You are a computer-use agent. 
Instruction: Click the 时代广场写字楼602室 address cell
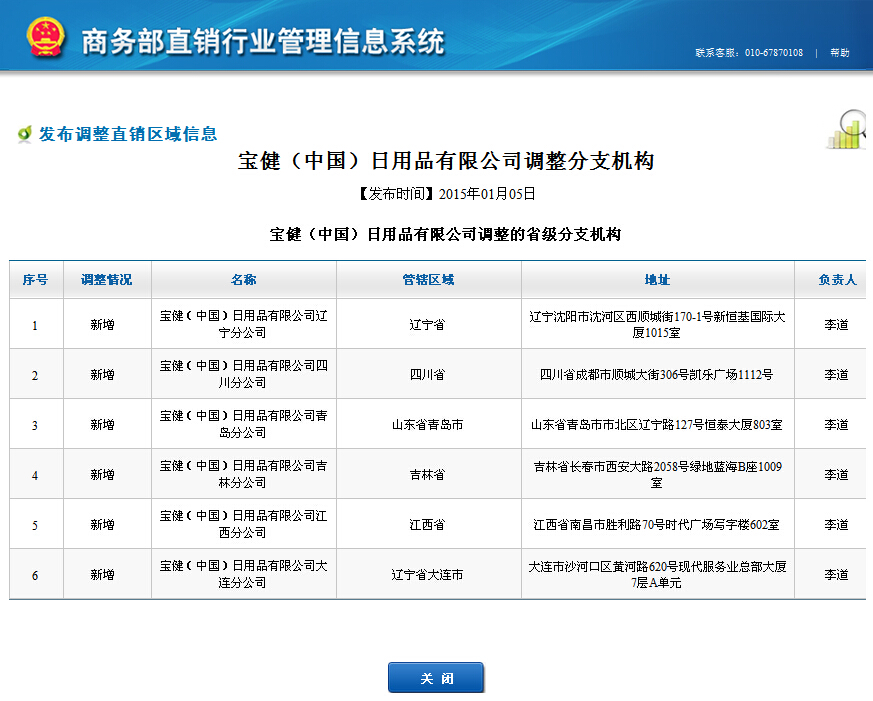pyautogui.click(x=657, y=524)
